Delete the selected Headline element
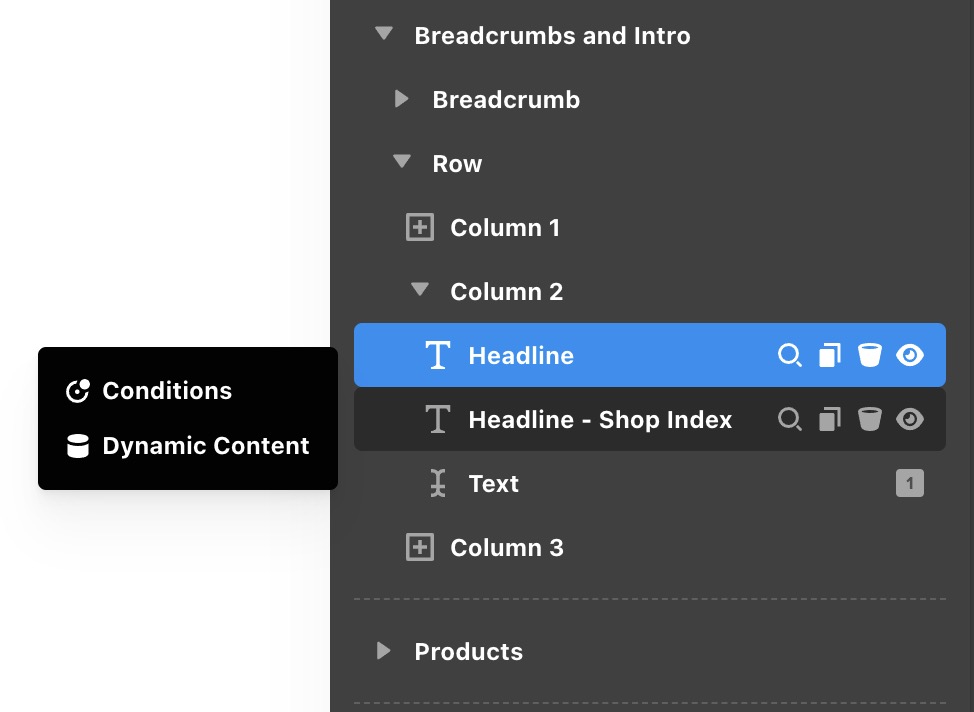This screenshot has width=974, height=712. [x=870, y=356]
